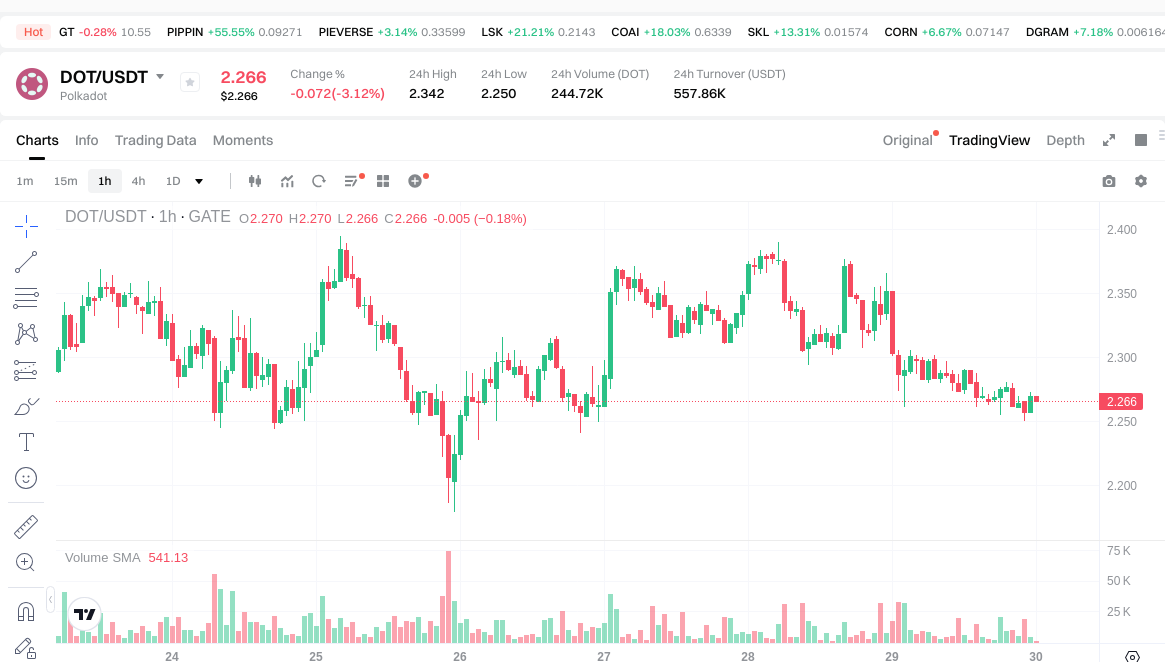Click the 2.266 current price label
Image resolution: width=1165 pixels, height=662 pixels.
pos(1121,402)
